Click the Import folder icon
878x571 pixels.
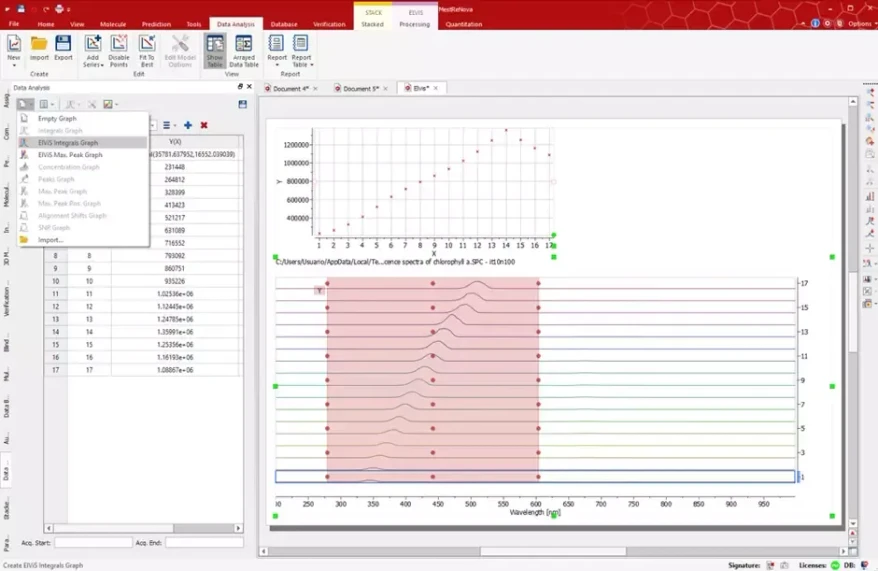click(39, 44)
